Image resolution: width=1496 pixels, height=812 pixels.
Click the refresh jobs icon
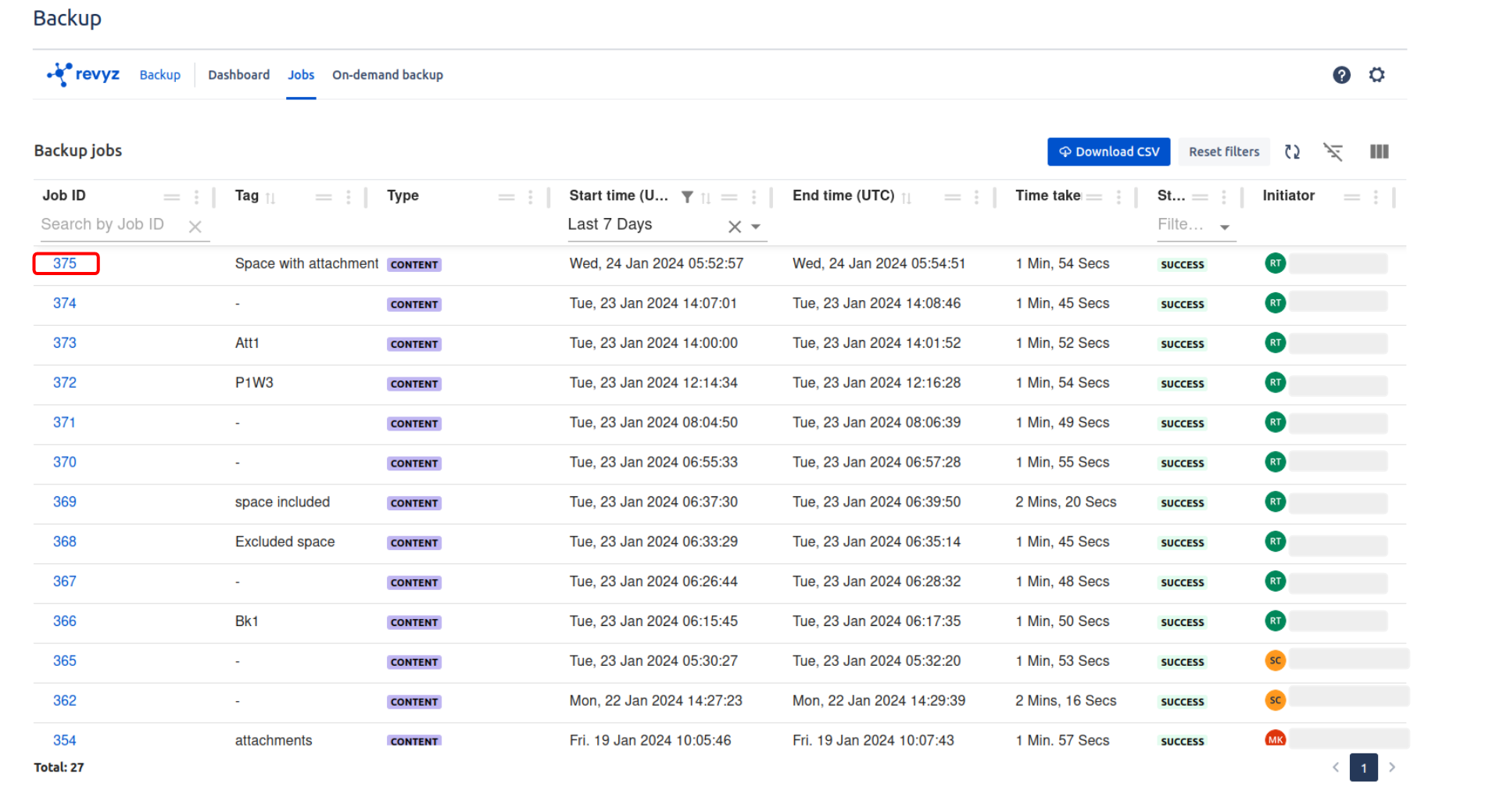click(x=1292, y=152)
